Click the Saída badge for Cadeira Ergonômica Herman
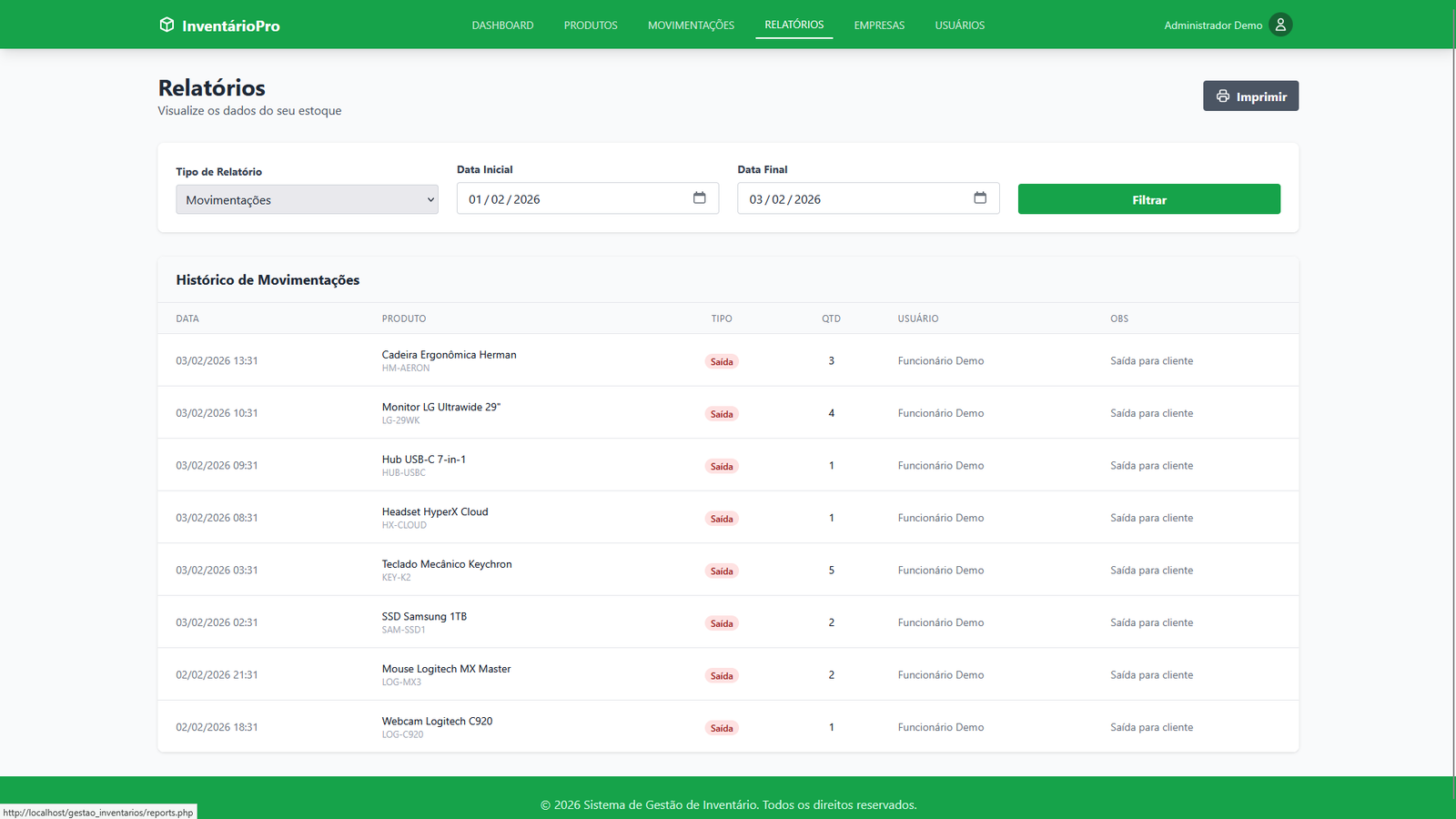1456x819 pixels. pos(722,361)
